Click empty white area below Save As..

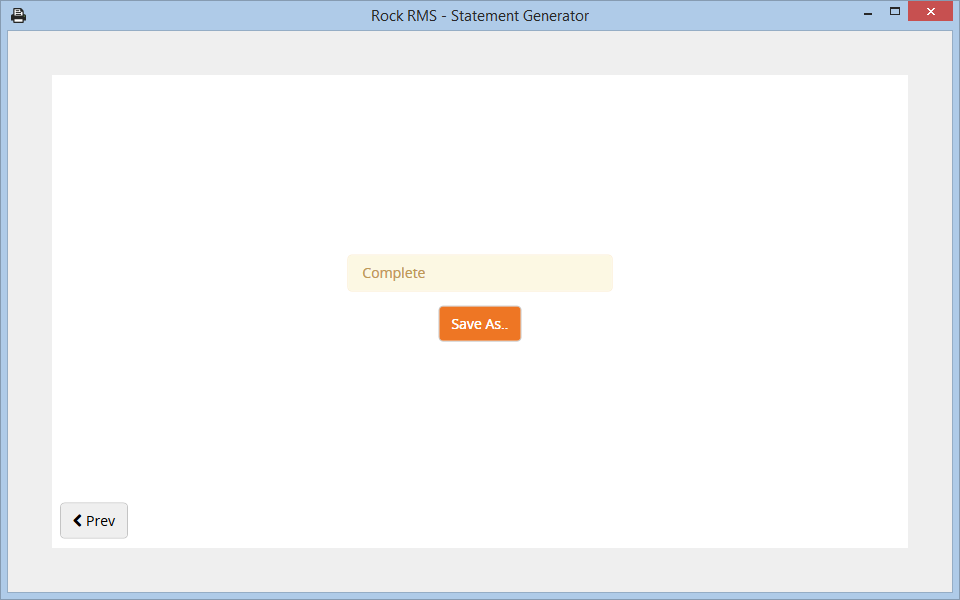click(480, 440)
